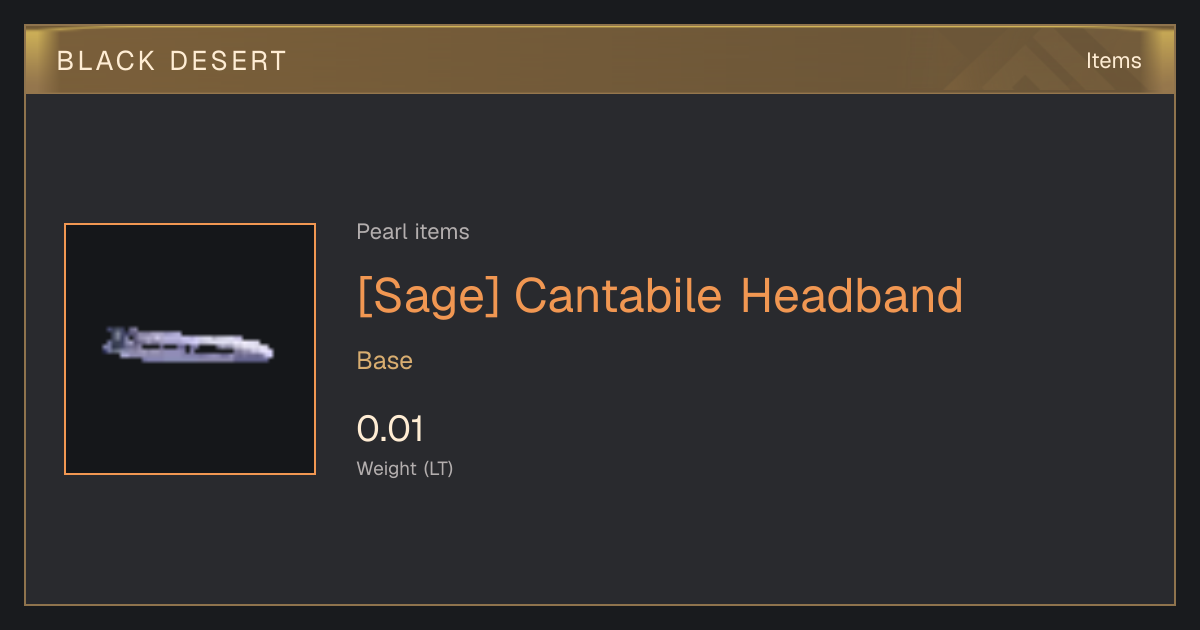Select the Pearl items category label
Viewport: 1200px width, 630px height.
tap(413, 232)
